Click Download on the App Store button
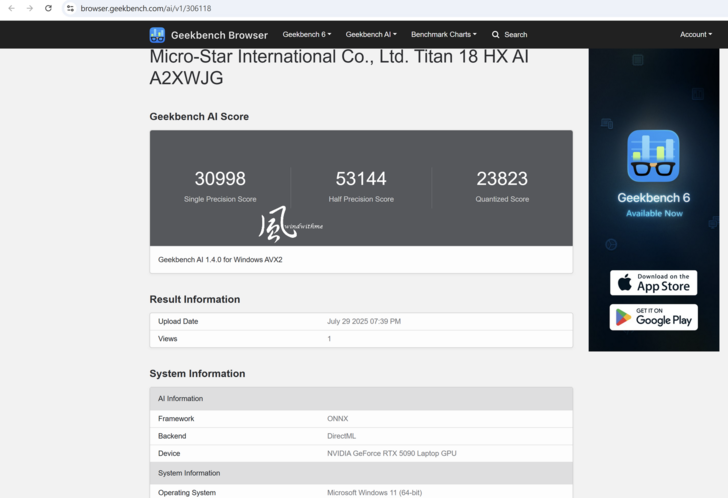The height and width of the screenshot is (498, 728). 653,283
